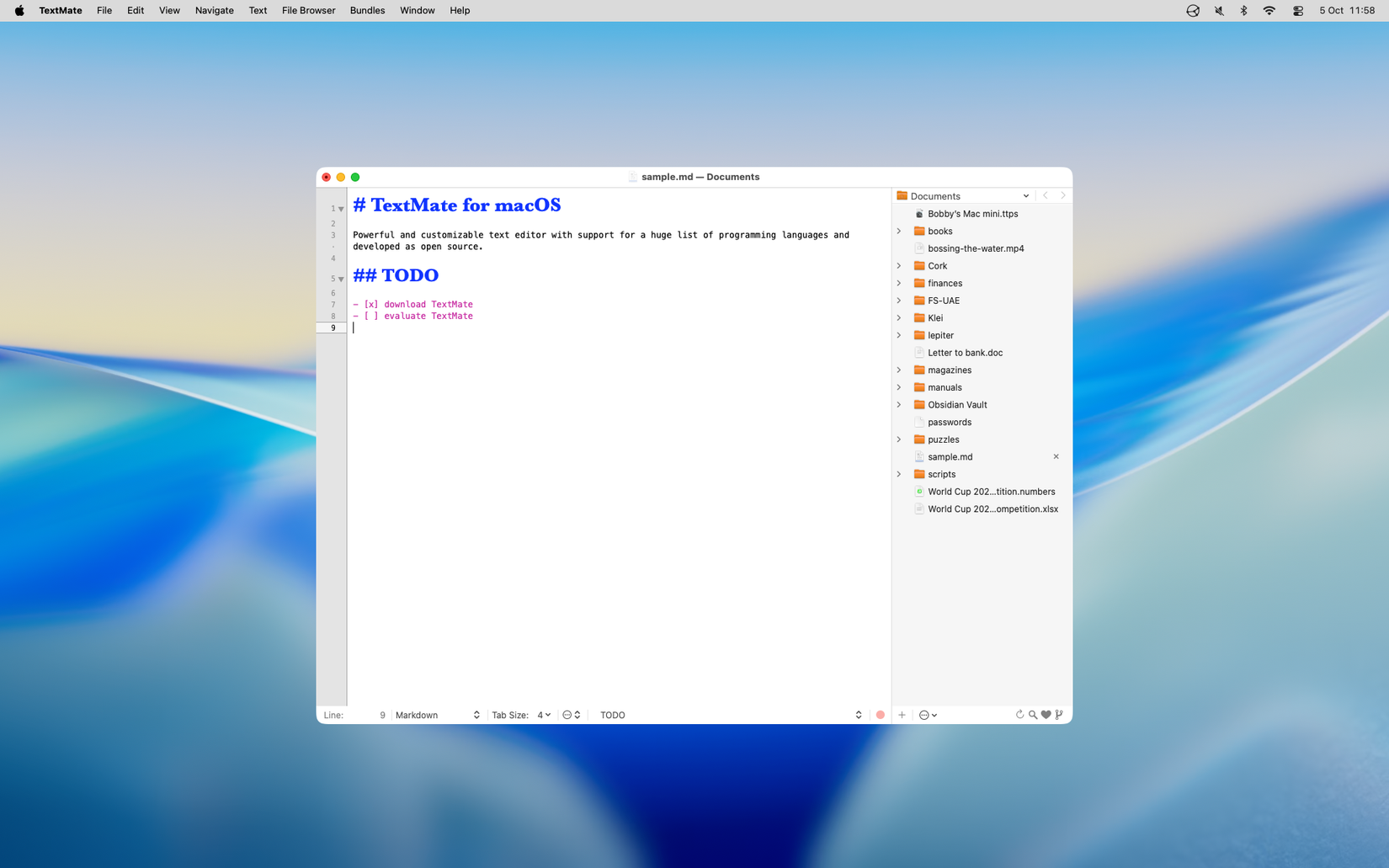Open the Bundles menu

tap(367, 10)
